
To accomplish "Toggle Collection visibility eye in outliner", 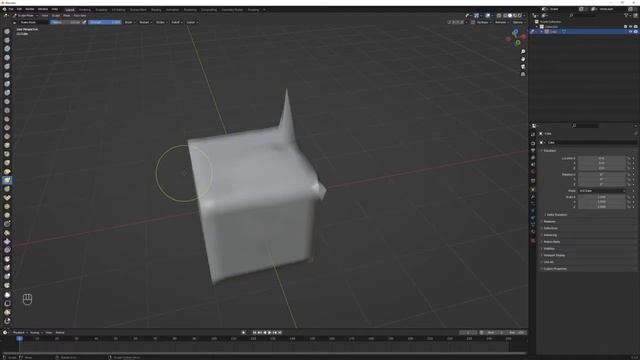I will click(x=630, y=27).
